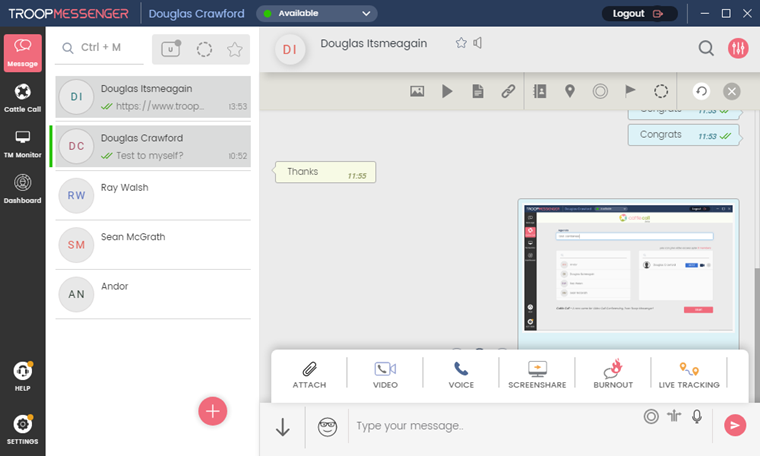Viewport: 760px width, 456px height.
Task: Click the chat vertical scrollbar
Action: (x=757, y=334)
